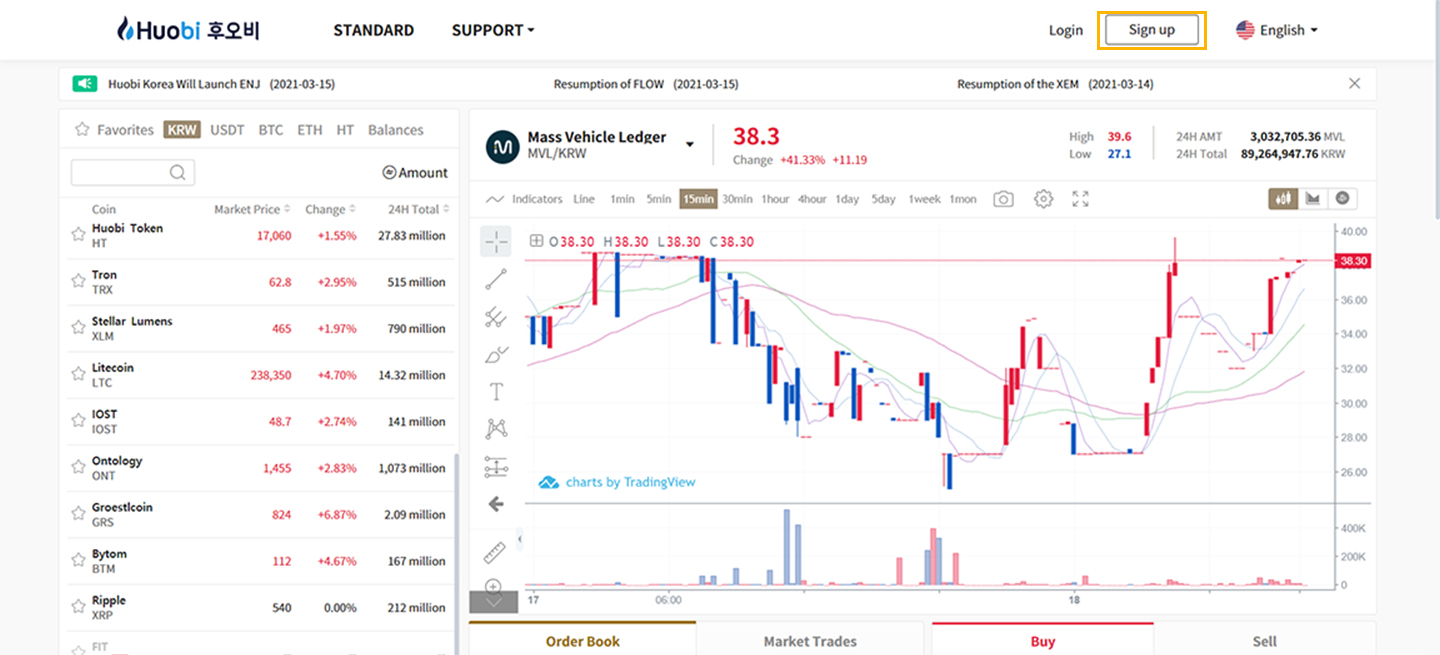1440x655 pixels.
Task: Toggle the Amount display switch
Action: click(x=415, y=173)
